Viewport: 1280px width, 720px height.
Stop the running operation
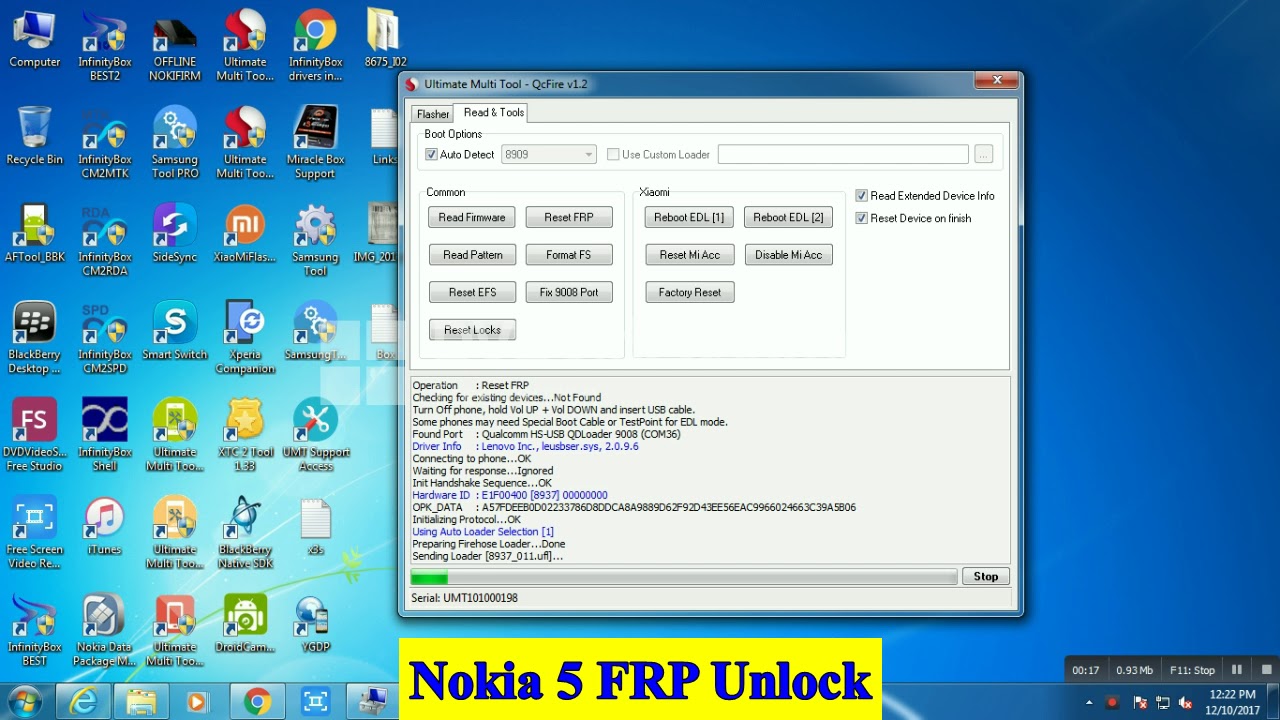point(986,576)
